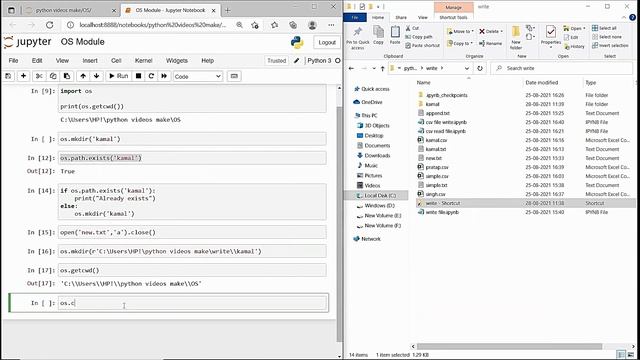This screenshot has width=640, height=360.
Task: Open browser profile avatar icon
Action: tap(312, 25)
